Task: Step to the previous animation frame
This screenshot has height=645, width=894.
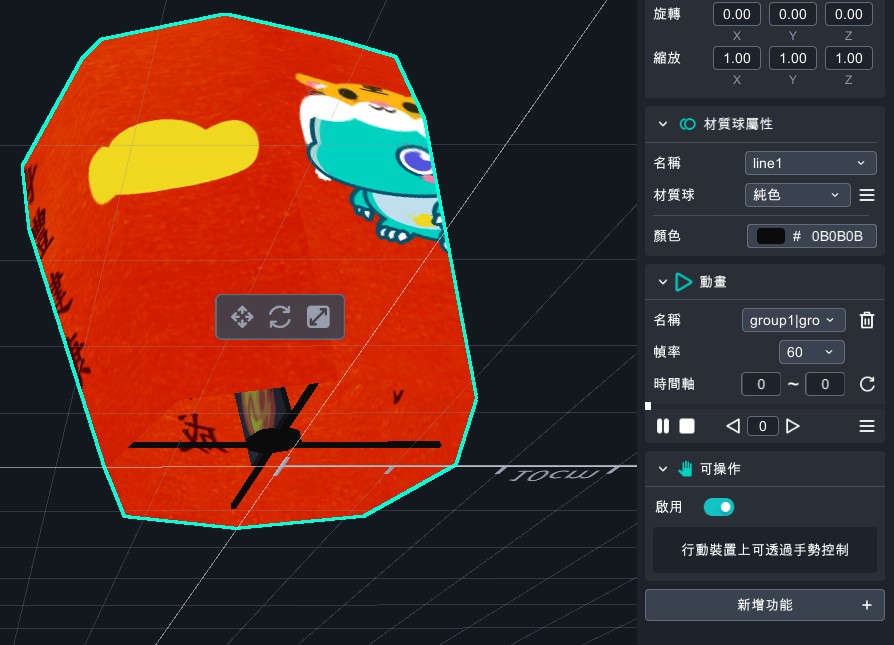Action: coord(733,426)
